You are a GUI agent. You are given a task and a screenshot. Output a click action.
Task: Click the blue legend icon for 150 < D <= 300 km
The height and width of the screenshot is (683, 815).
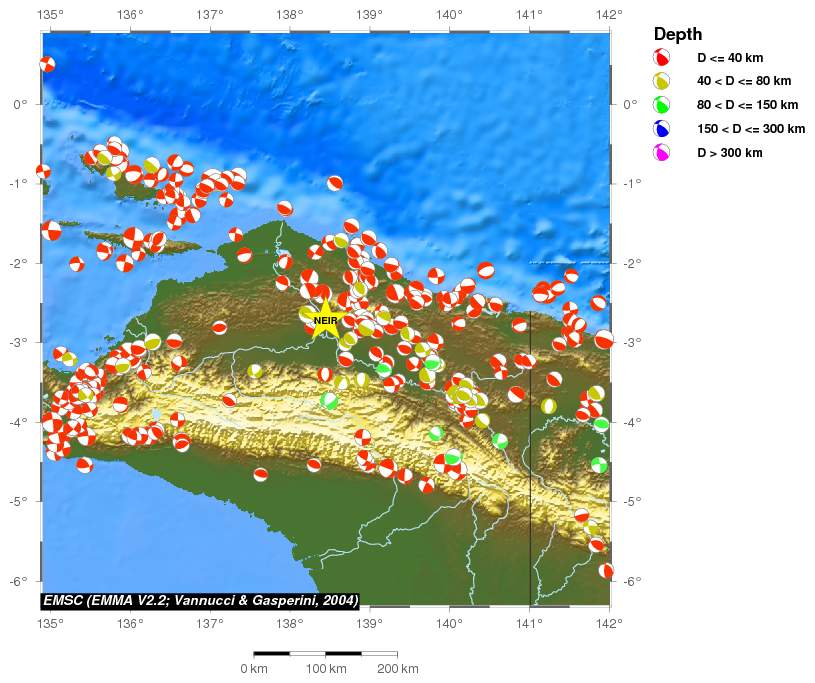(x=661, y=129)
